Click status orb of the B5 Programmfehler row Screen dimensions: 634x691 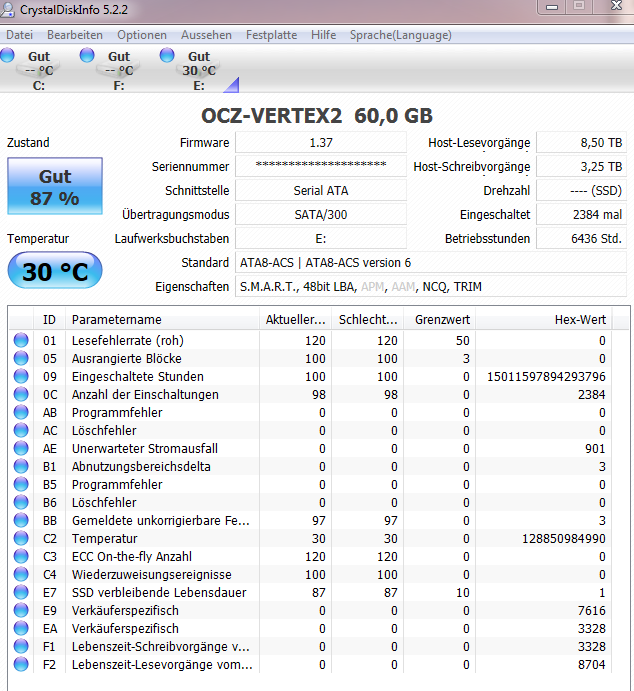click(21, 484)
